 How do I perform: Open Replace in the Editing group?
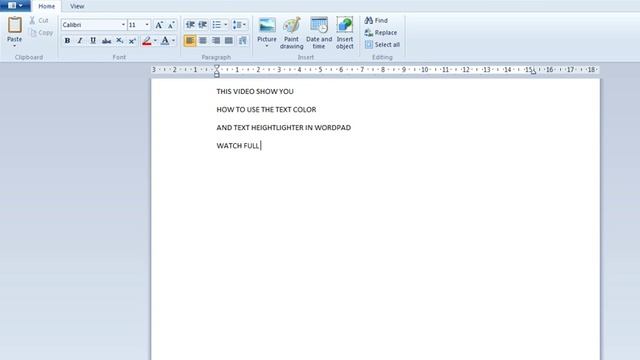[381, 33]
